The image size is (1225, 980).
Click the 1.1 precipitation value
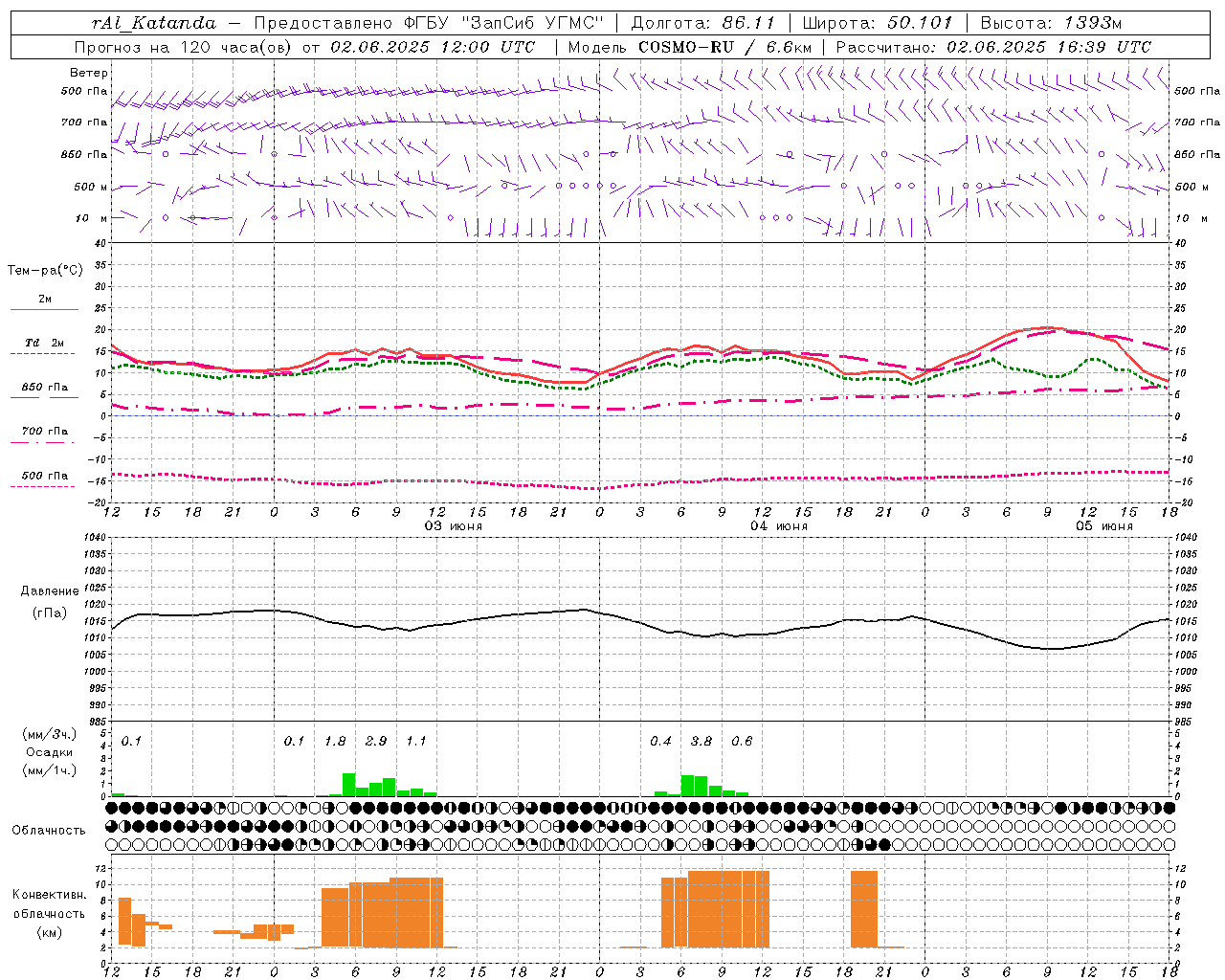point(416,742)
